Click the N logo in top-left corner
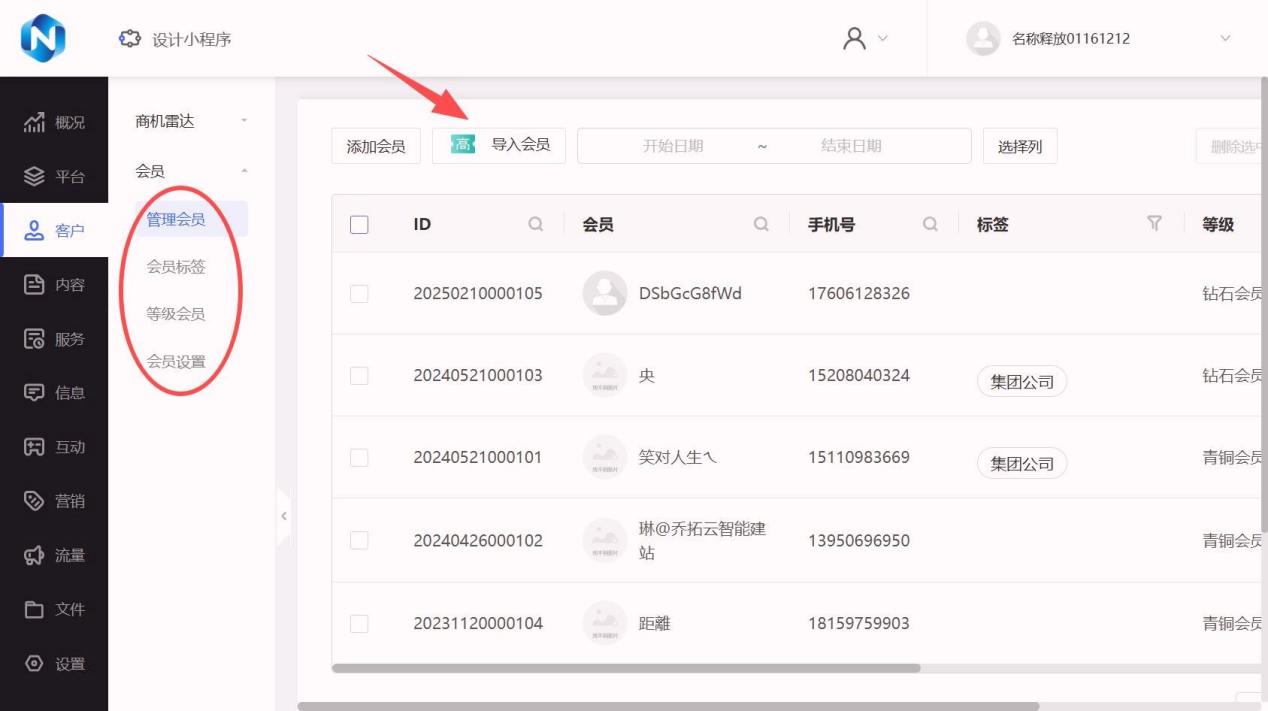Viewport: 1268px width, 711px height. point(43,39)
